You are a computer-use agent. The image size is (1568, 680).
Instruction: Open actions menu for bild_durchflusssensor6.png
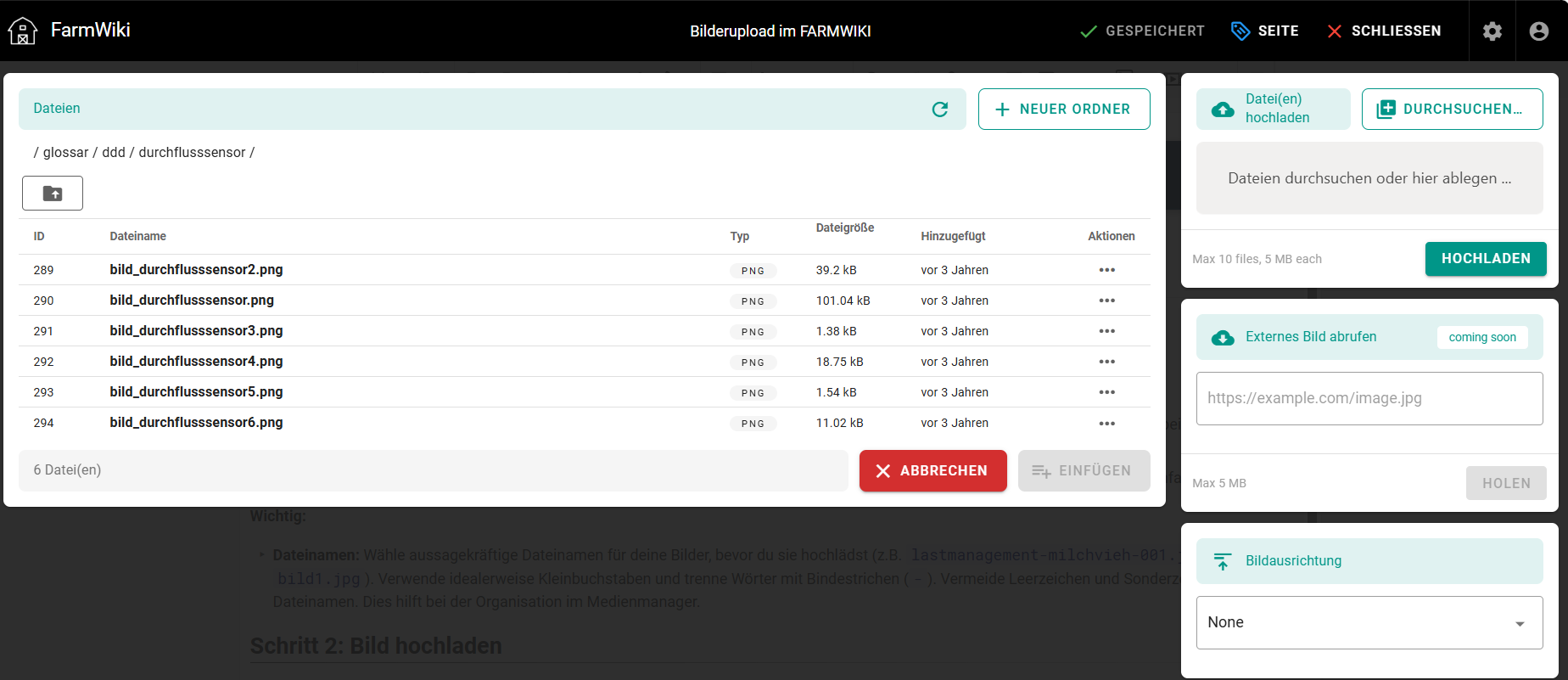(1106, 423)
